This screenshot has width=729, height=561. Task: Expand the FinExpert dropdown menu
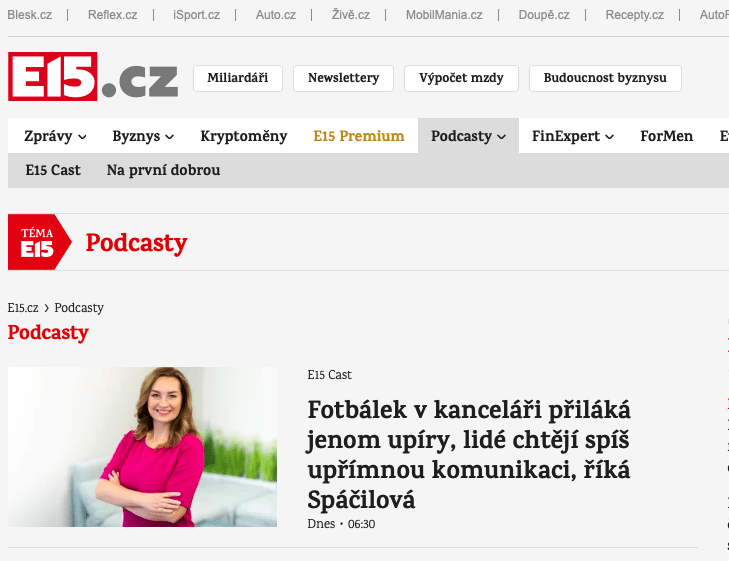[x=573, y=136]
